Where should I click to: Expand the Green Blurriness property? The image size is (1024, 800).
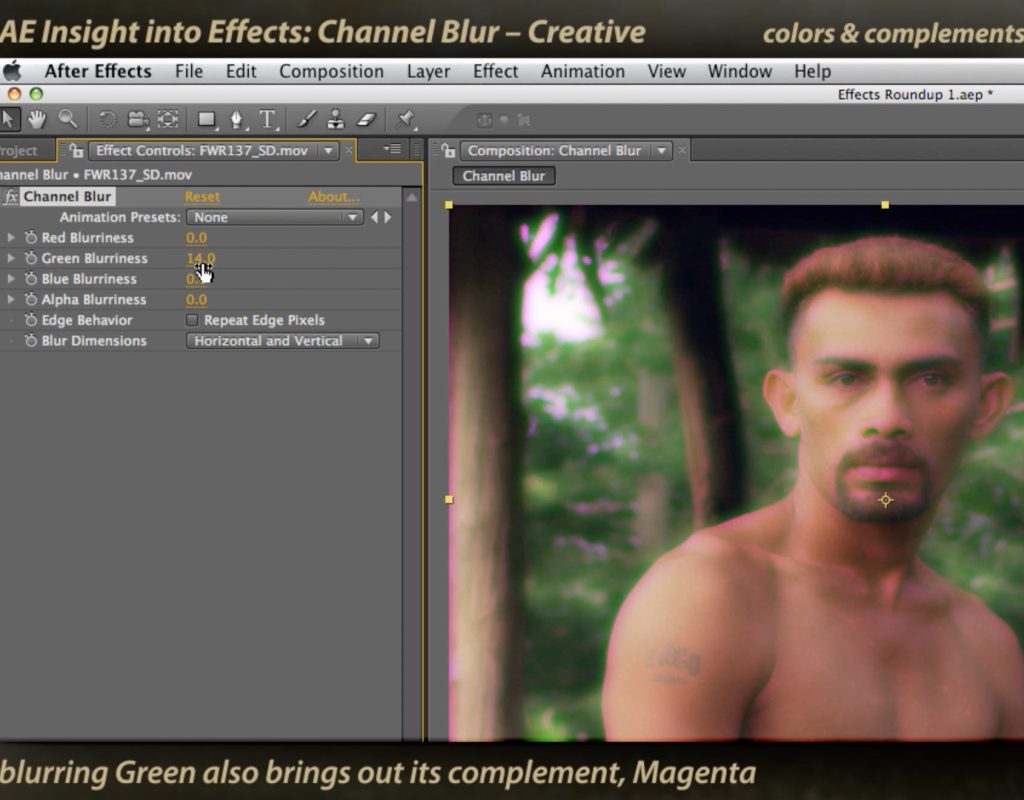coord(10,258)
